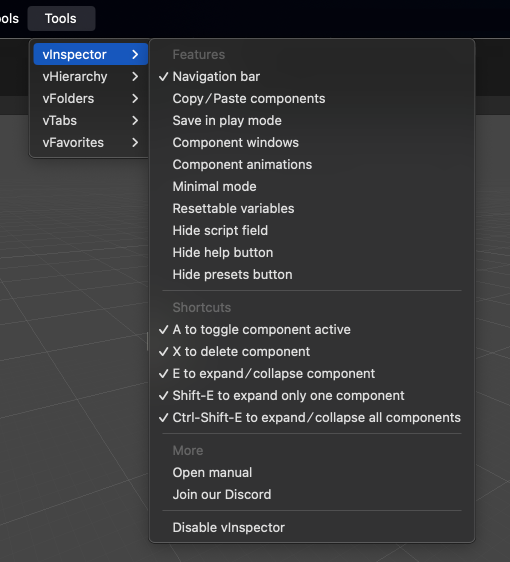Uncheck E to expand/collapse component shortcut
The width and height of the screenshot is (510, 562).
coord(312,374)
